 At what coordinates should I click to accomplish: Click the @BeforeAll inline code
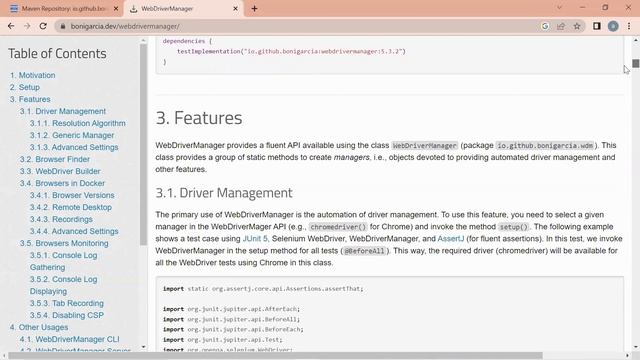pos(364,251)
